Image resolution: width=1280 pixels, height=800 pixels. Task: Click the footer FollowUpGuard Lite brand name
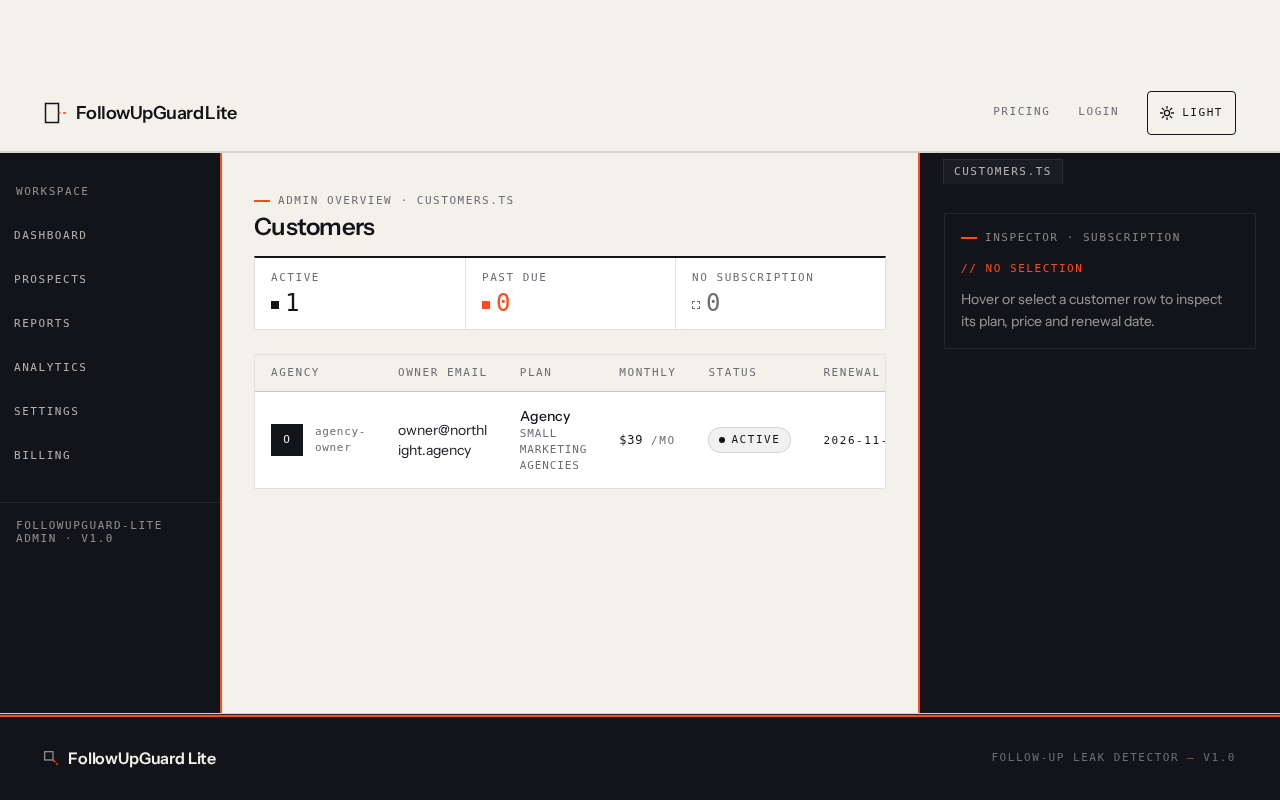point(142,758)
